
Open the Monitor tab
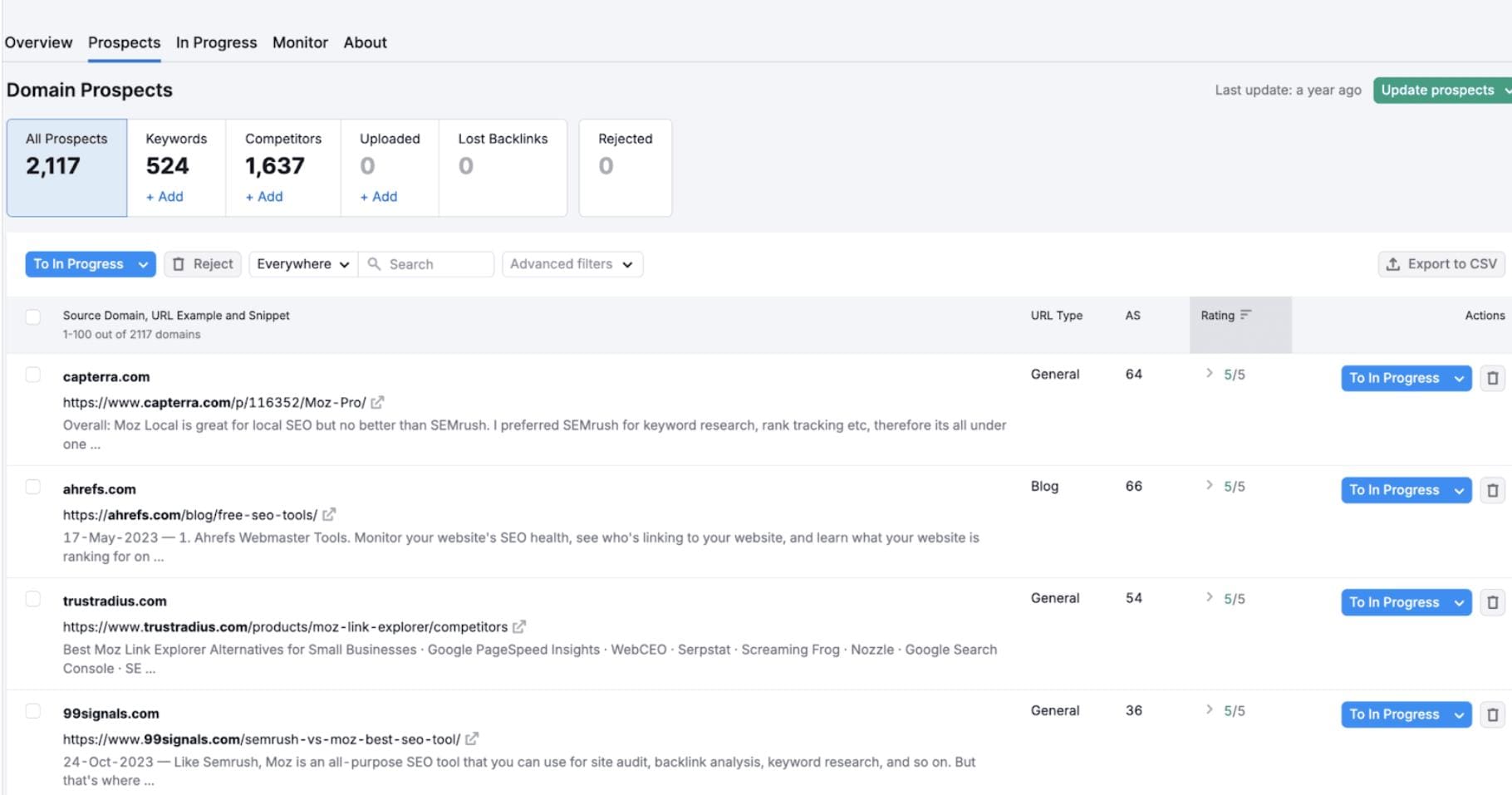300,42
